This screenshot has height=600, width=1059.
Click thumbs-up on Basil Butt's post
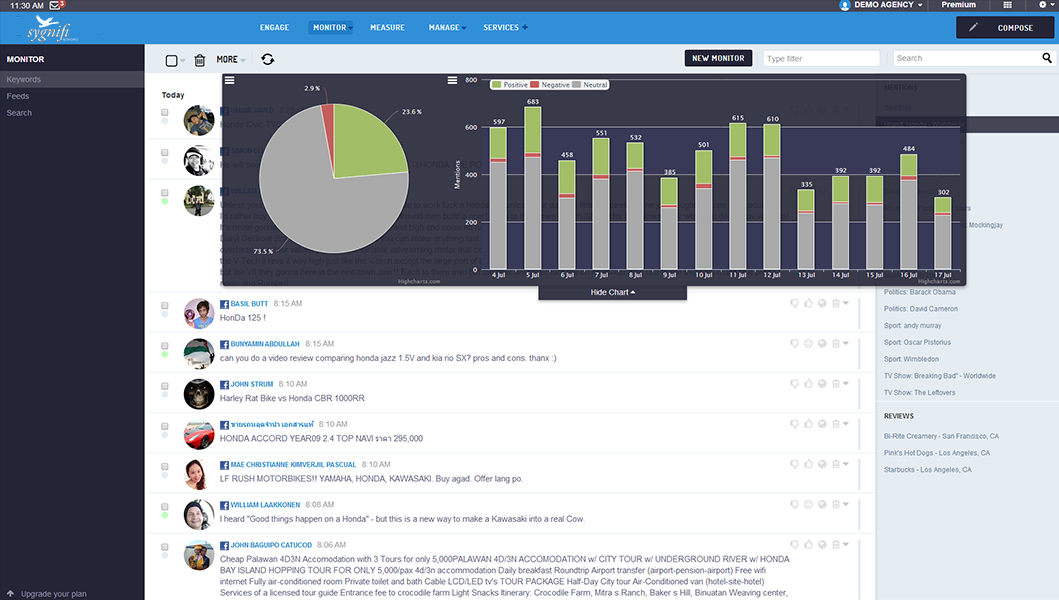[x=808, y=303]
